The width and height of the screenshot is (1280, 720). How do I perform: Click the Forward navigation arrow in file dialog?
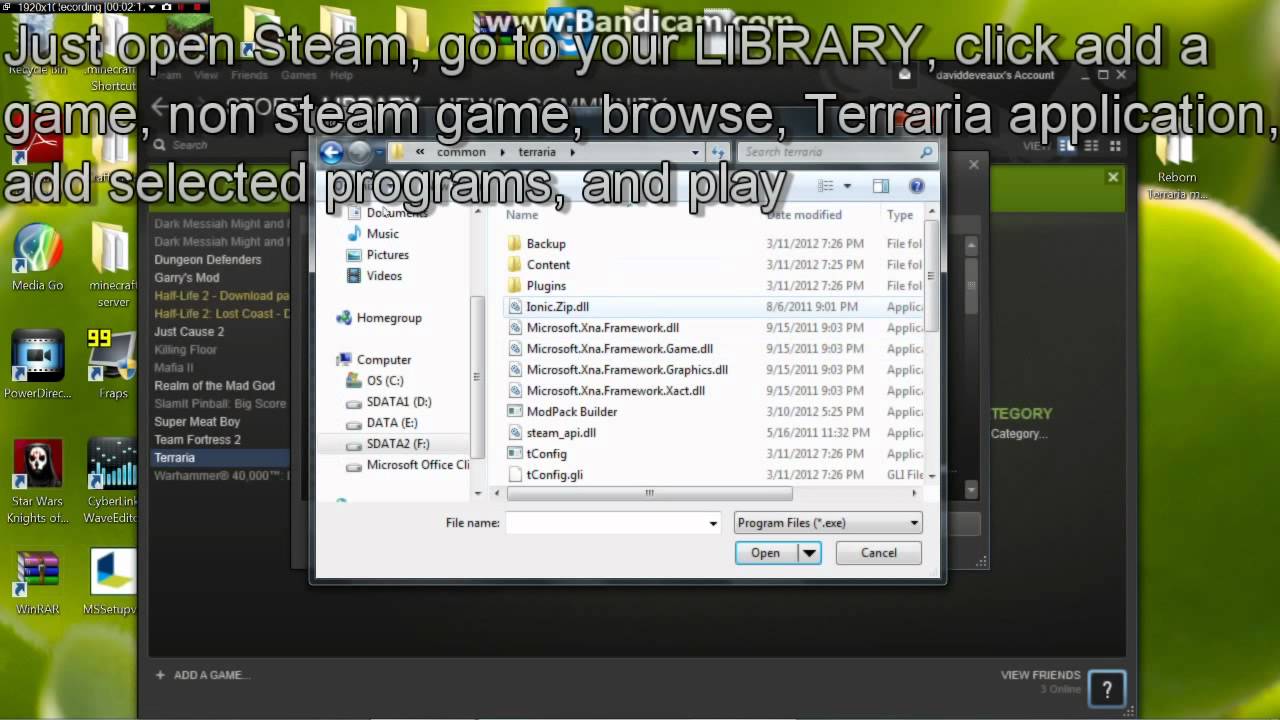click(359, 152)
